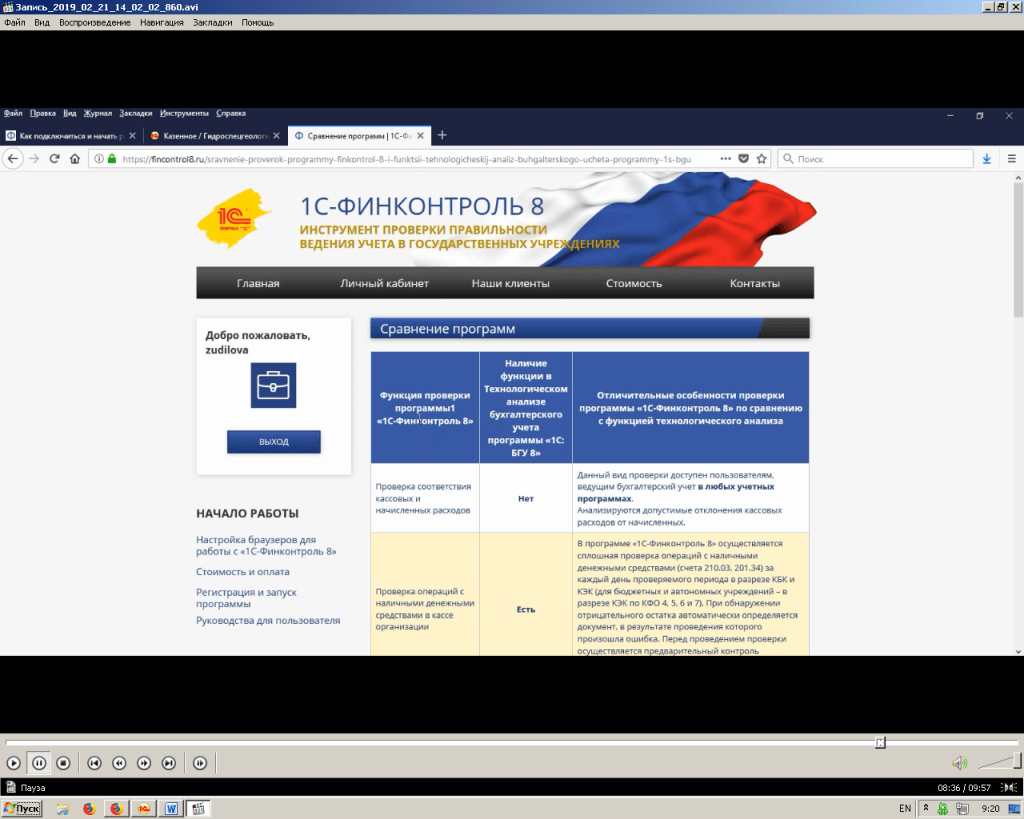1024x819 pixels.
Task: Click the 'Есть' cell in the comparison table
Action: (x=526, y=609)
